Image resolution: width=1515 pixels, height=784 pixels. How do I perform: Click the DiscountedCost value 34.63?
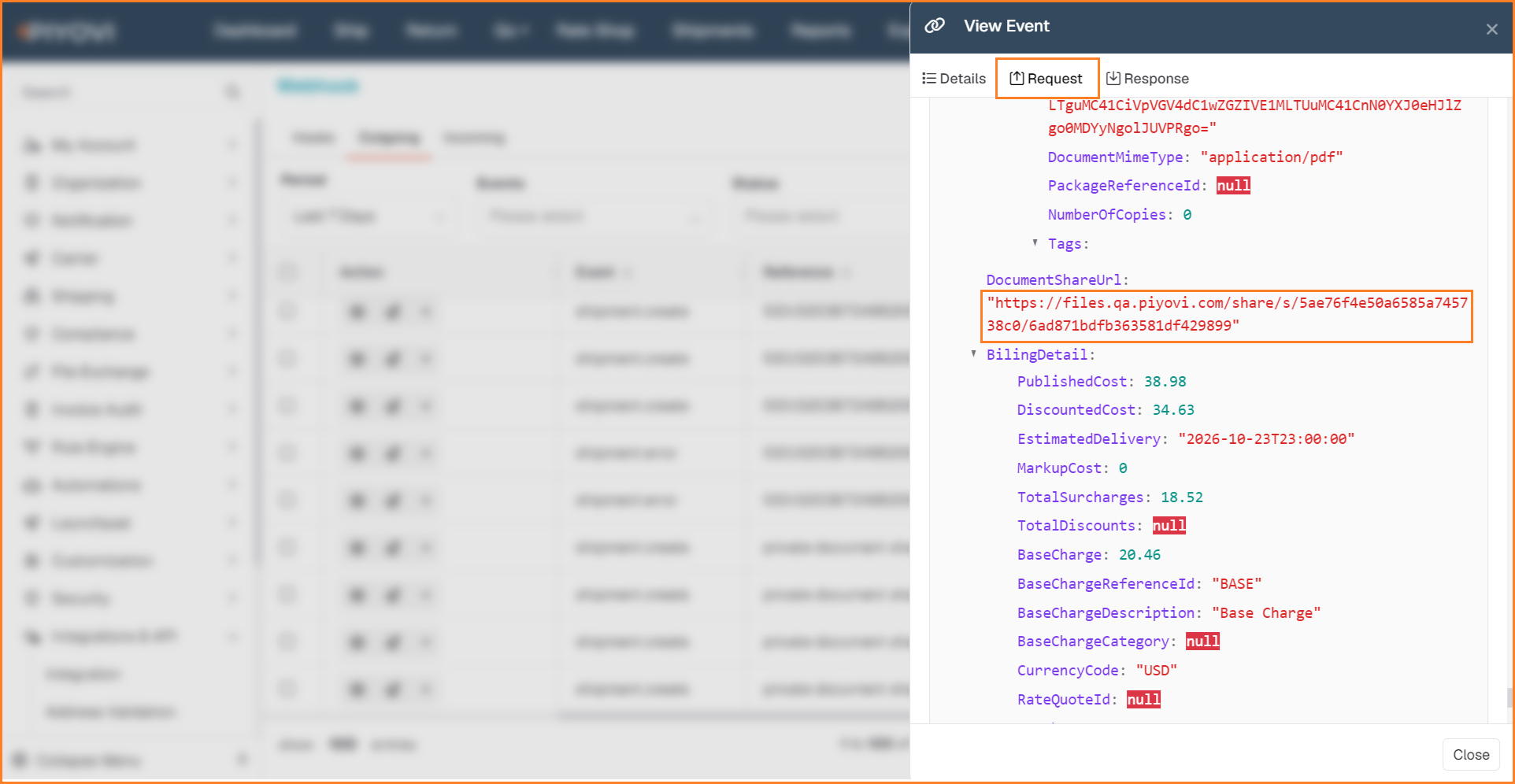[1173, 410]
